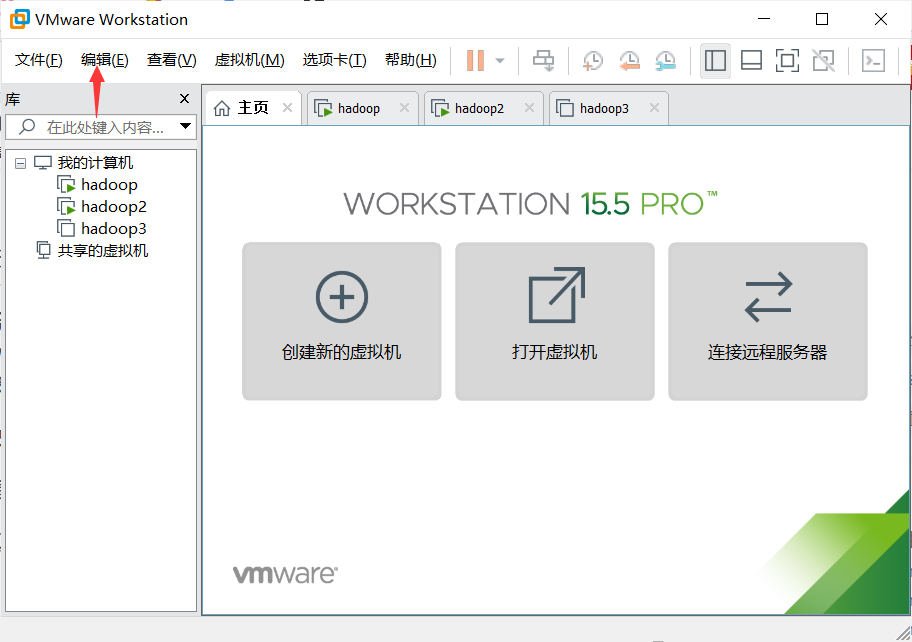Image resolution: width=912 pixels, height=642 pixels.
Task: Collapse the 我的计算机 tree node
Action: (x=20, y=163)
